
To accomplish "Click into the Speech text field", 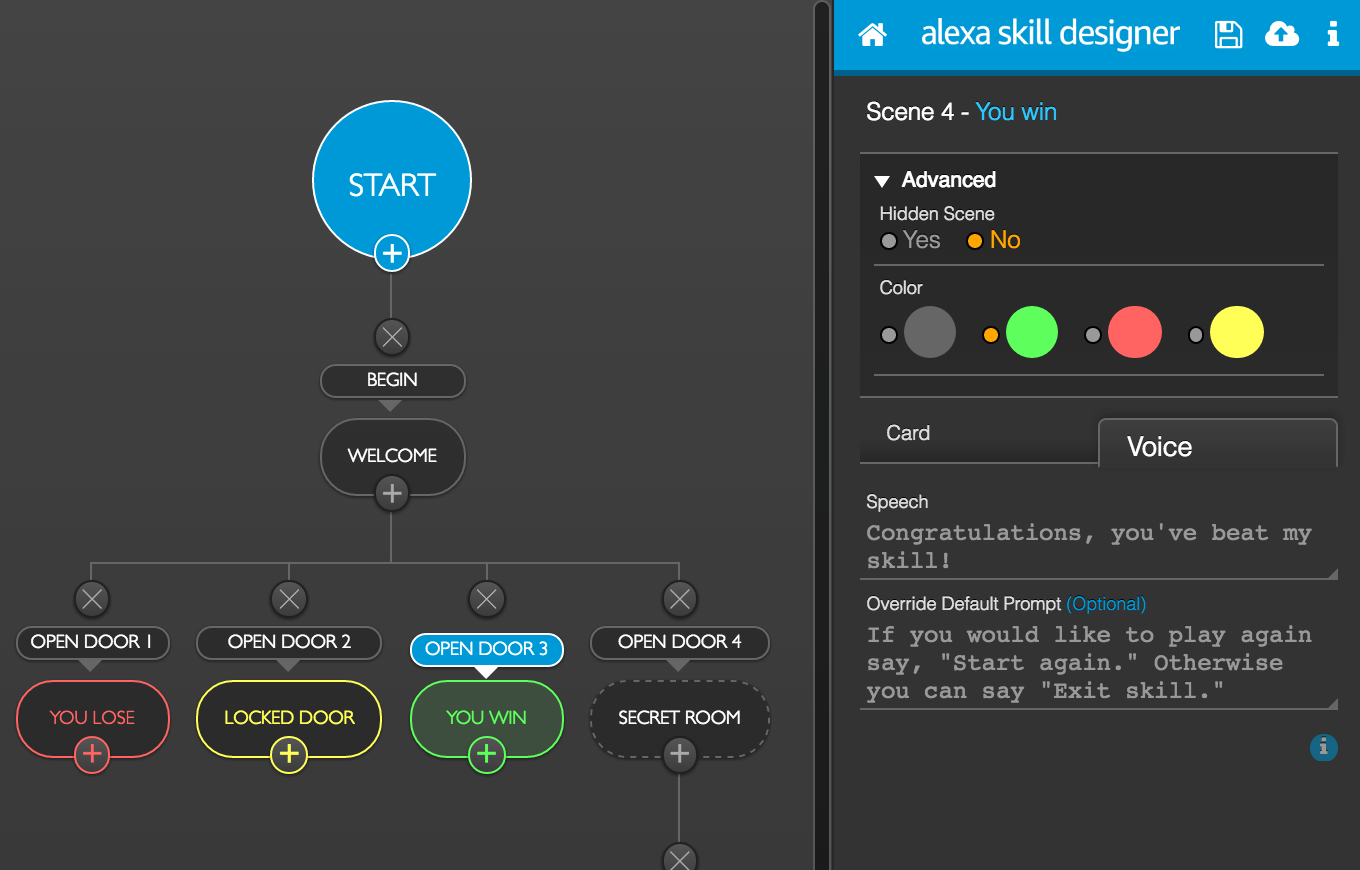I will coord(1097,546).
